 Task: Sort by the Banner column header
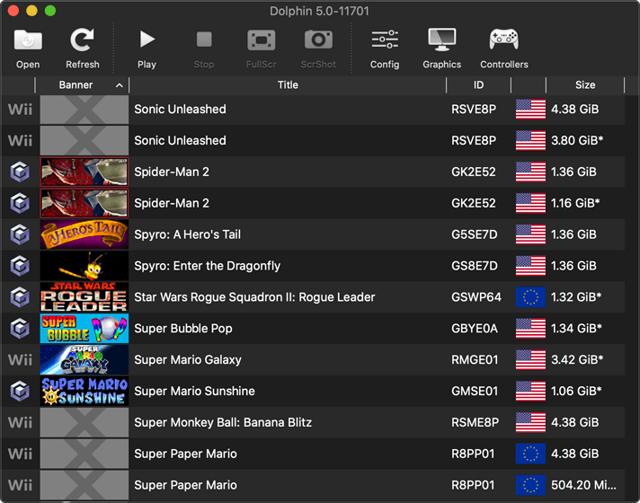(x=82, y=85)
